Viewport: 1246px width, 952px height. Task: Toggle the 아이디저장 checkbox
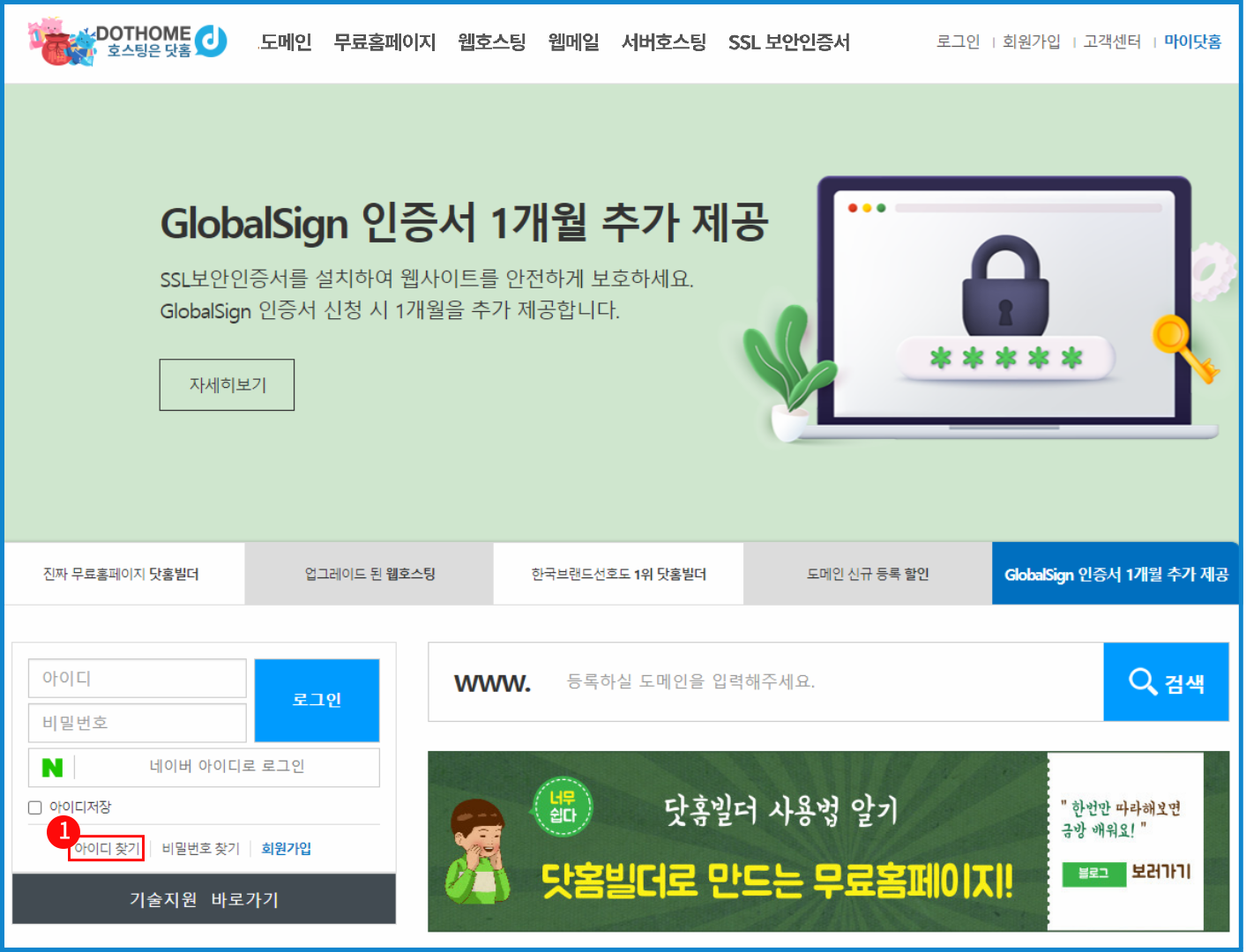pos(35,807)
